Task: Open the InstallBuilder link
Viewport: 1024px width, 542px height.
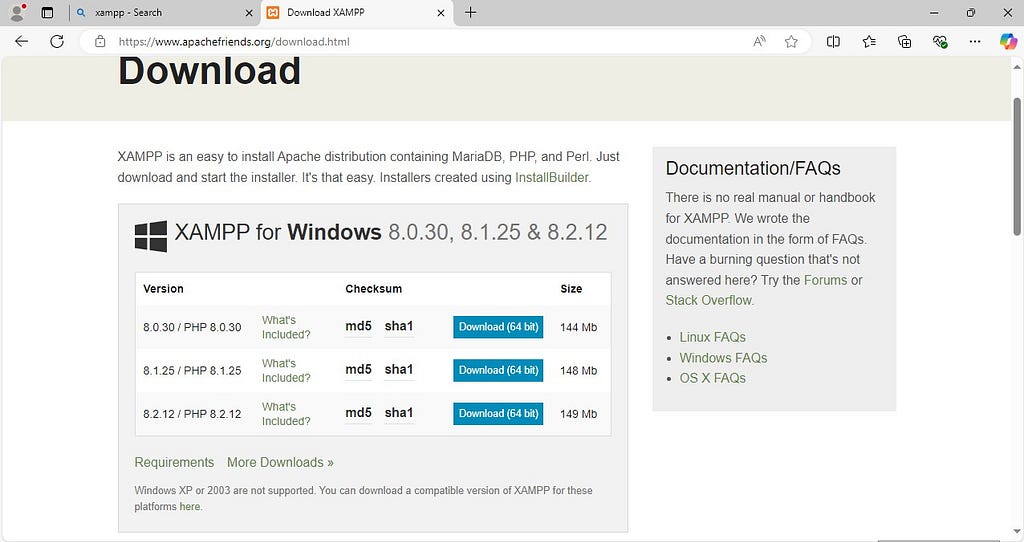Action: click(552, 178)
